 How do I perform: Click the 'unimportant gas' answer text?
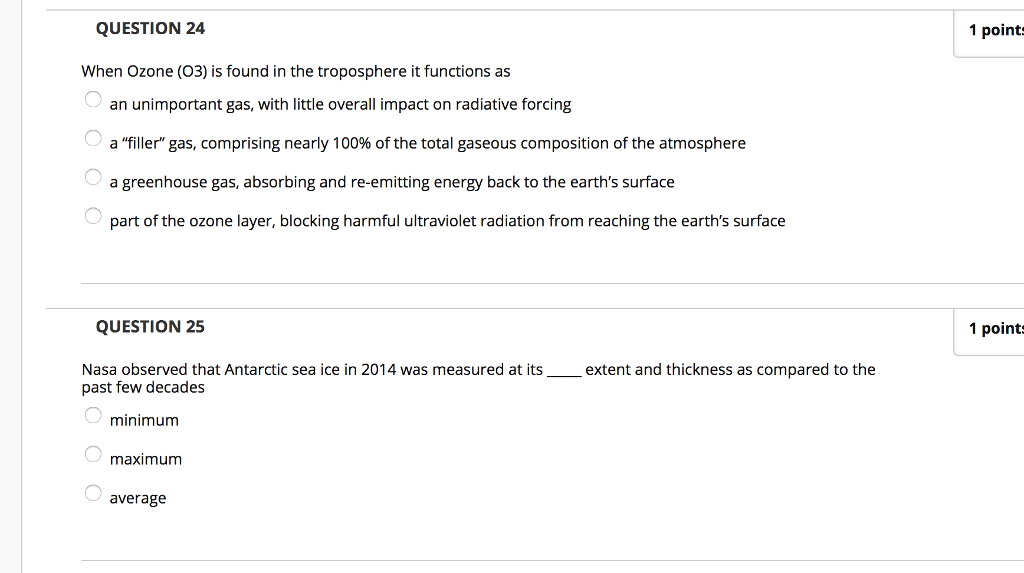(x=340, y=105)
